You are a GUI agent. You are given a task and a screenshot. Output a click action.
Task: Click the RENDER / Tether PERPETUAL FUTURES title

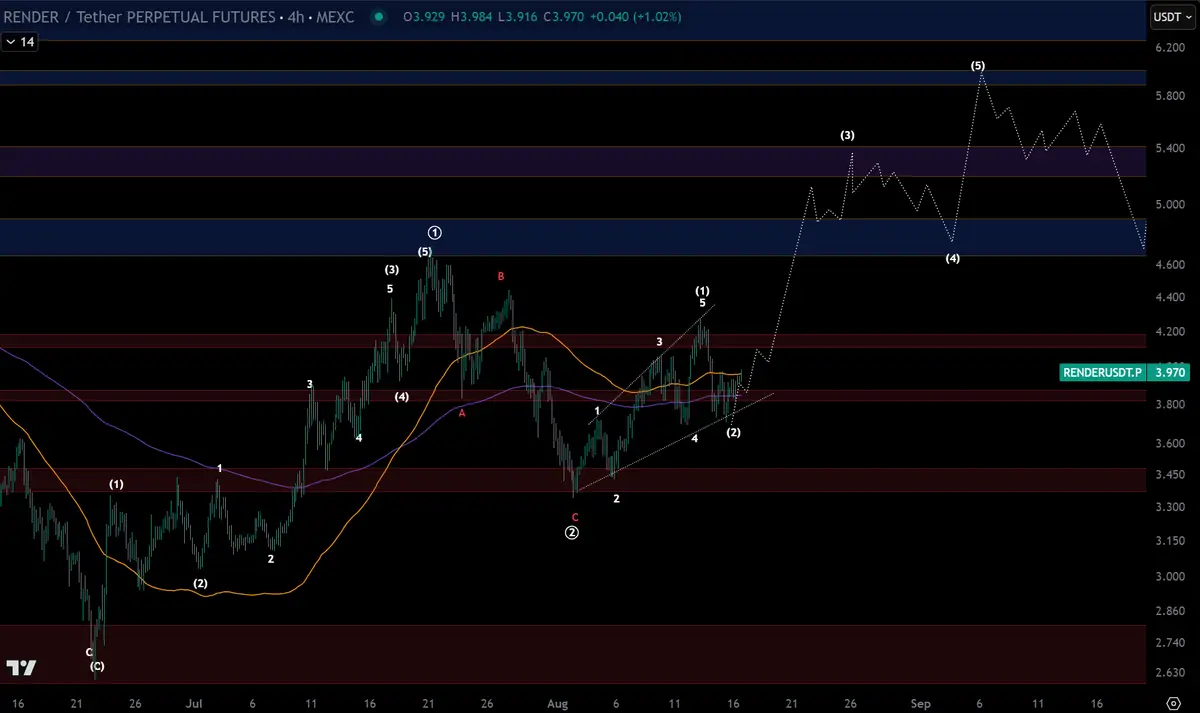point(140,17)
